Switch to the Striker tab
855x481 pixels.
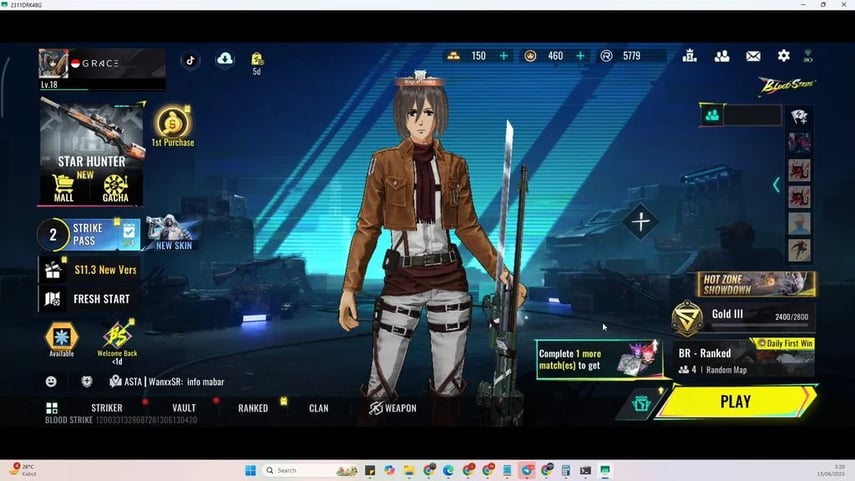coord(106,408)
